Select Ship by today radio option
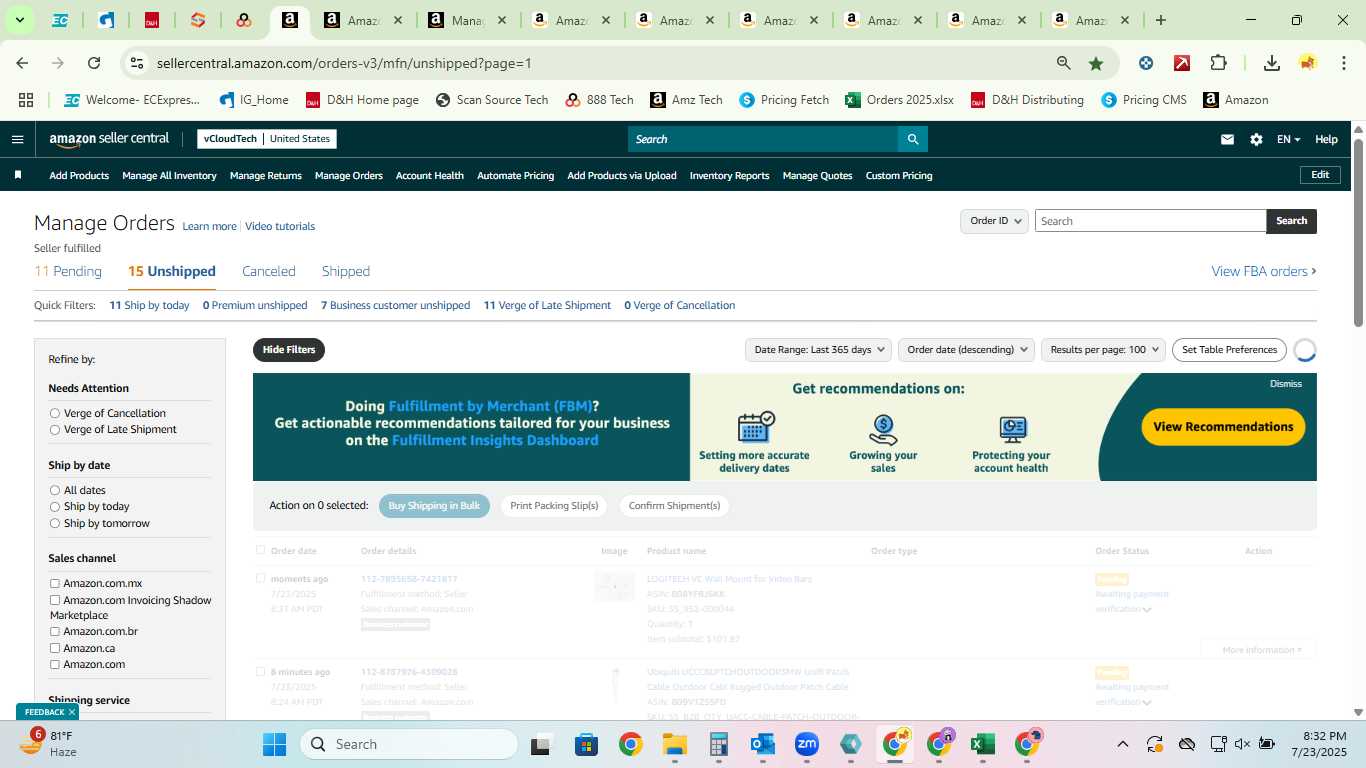The width and height of the screenshot is (1366, 768). (x=55, y=507)
